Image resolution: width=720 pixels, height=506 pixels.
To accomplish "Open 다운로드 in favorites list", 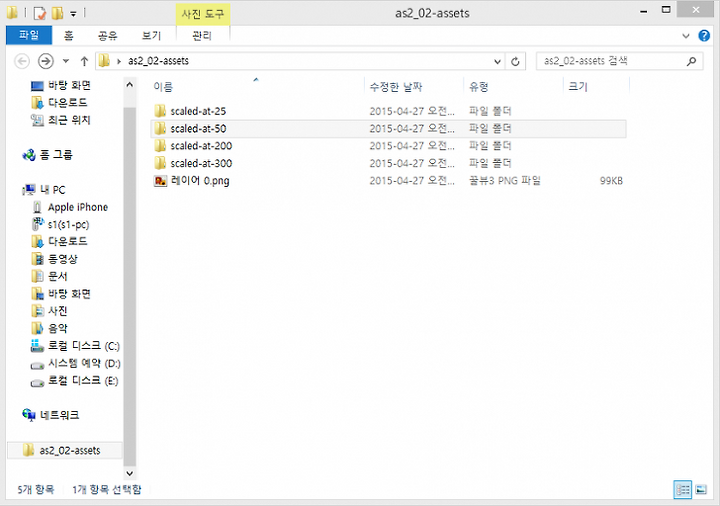I will [x=68, y=103].
